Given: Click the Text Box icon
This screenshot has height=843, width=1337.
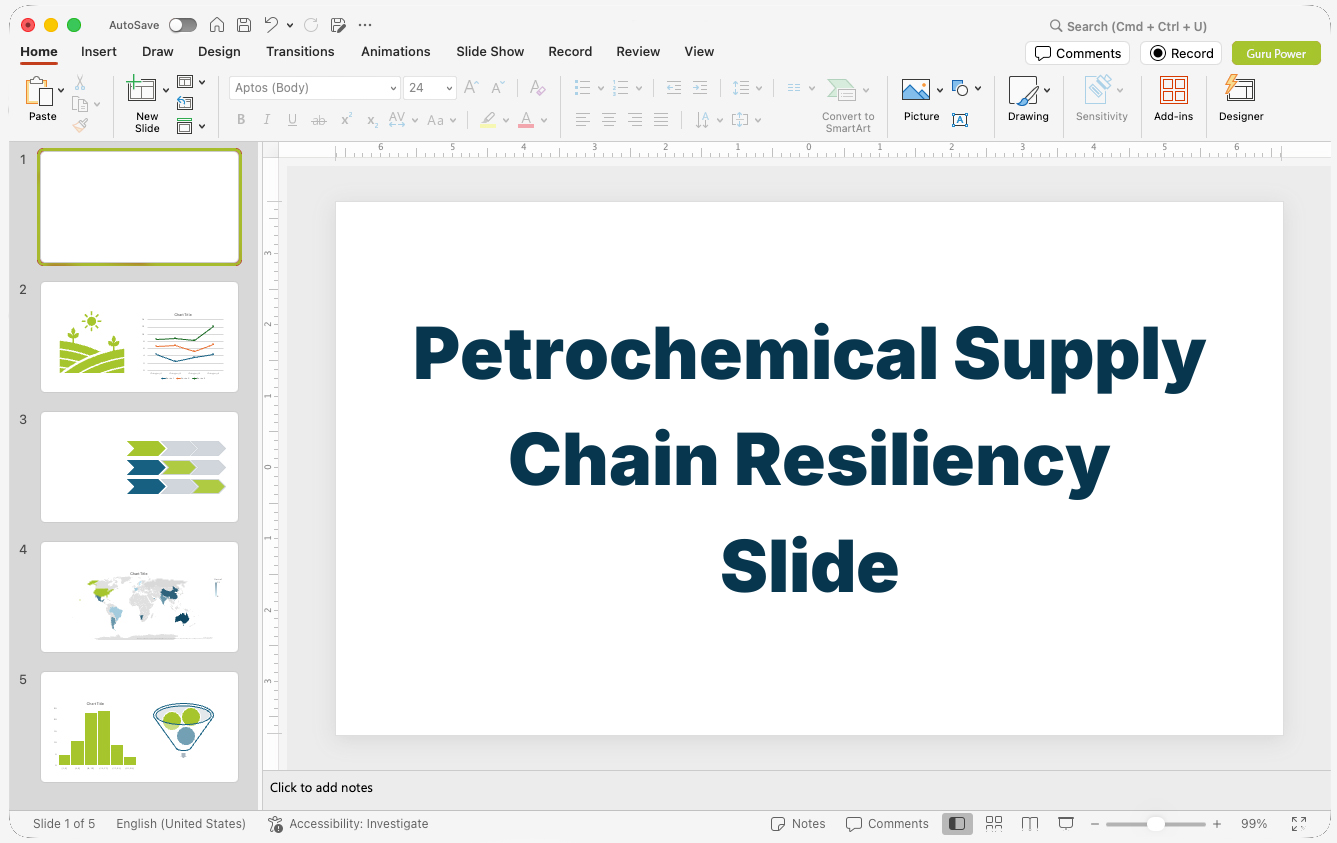Looking at the screenshot, I should click(960, 120).
